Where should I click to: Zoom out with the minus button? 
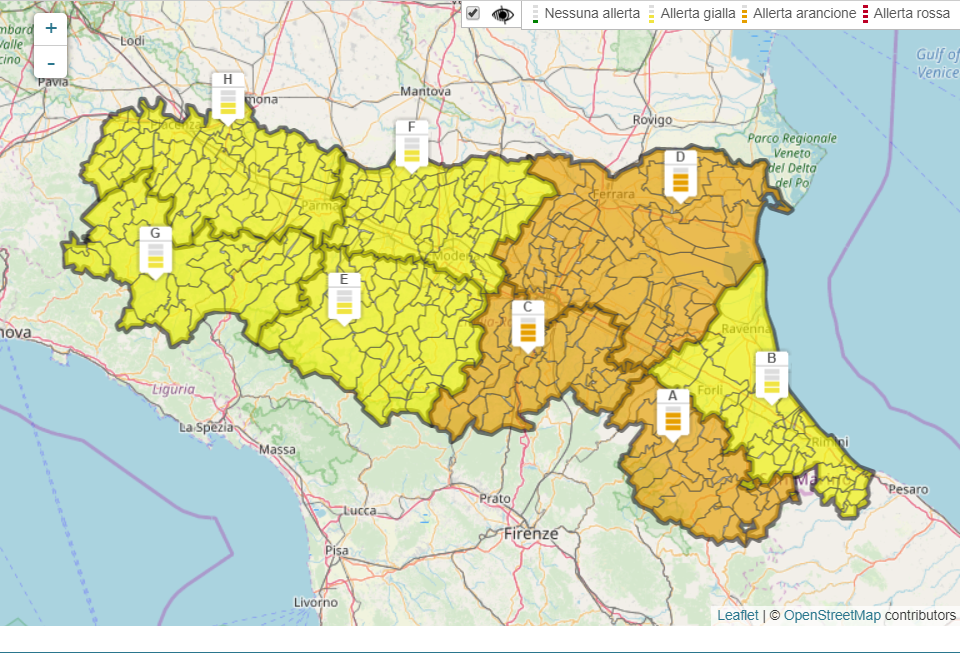coord(51,63)
